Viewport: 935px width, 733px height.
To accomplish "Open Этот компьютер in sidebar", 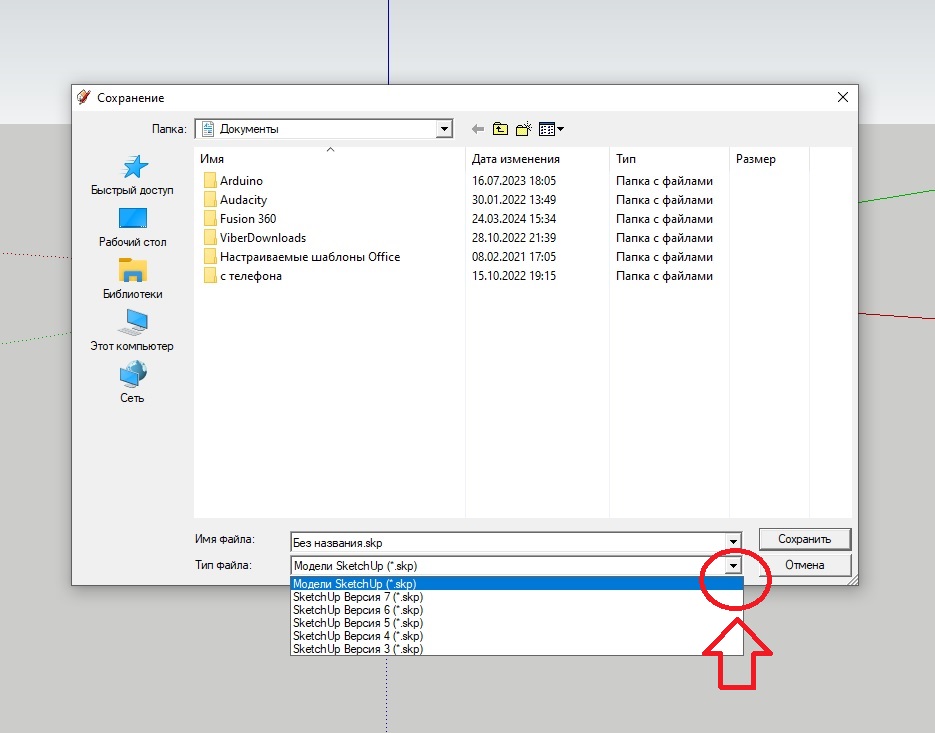I will (132, 331).
